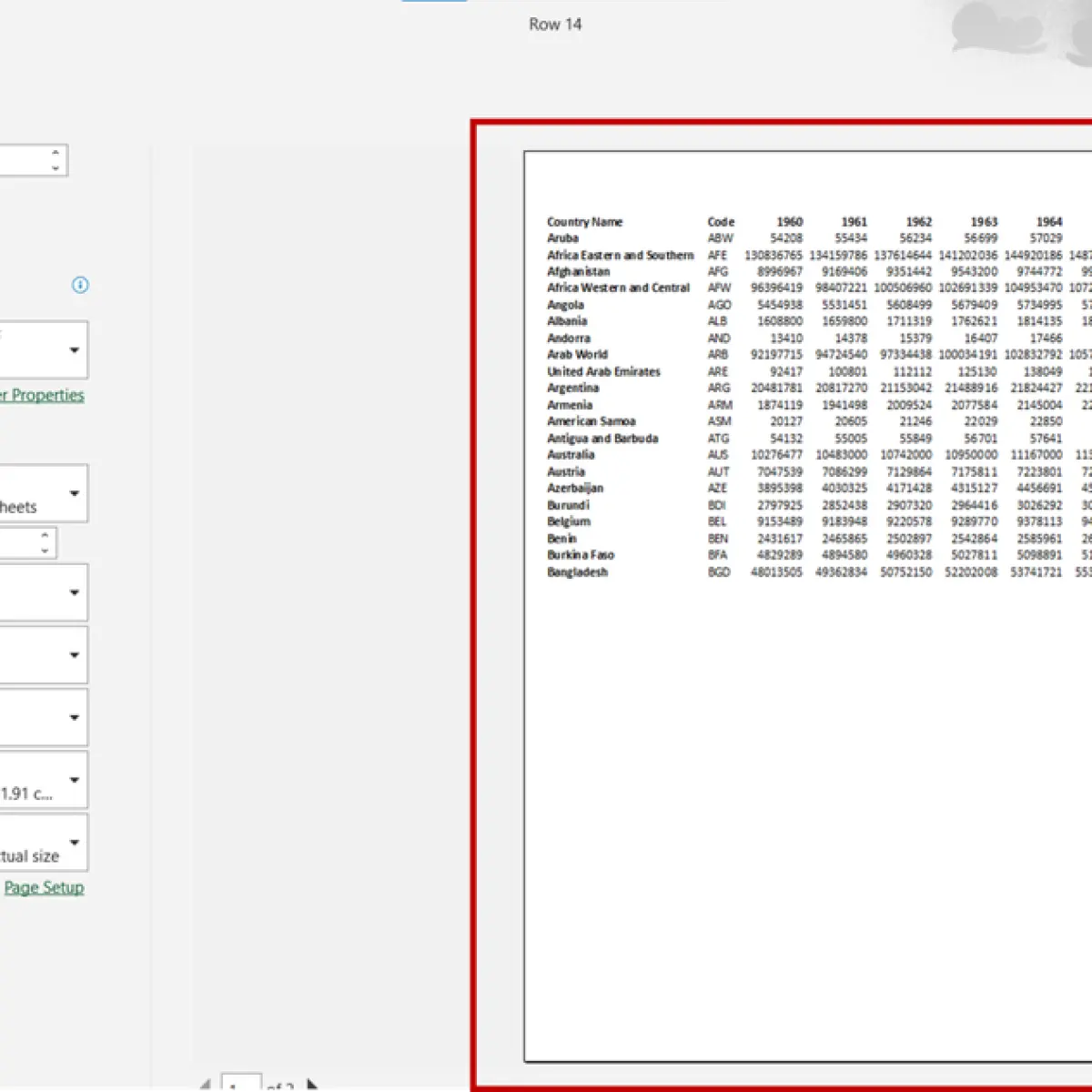Select the 'Argentina' country name
The height and width of the screenshot is (1092, 1092).
(572, 388)
